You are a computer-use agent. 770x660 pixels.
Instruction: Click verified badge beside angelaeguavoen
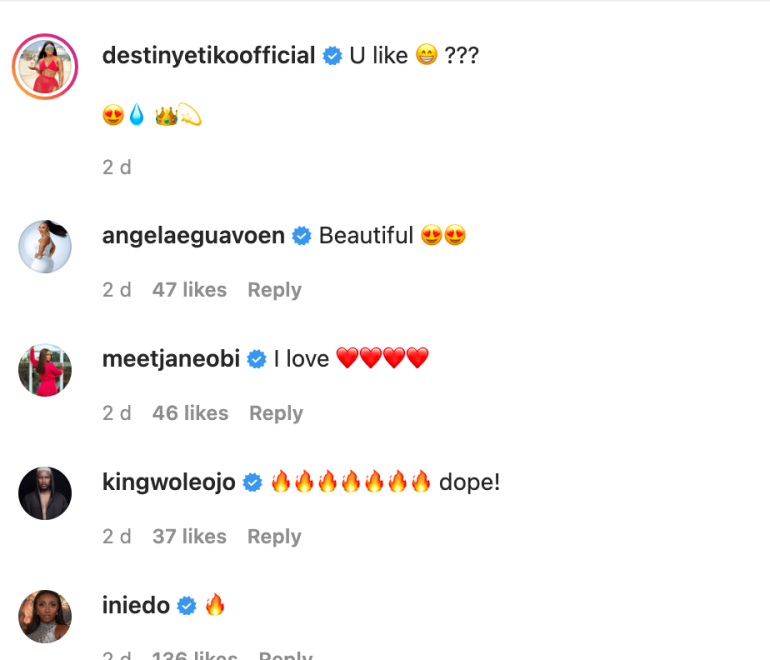click(302, 237)
